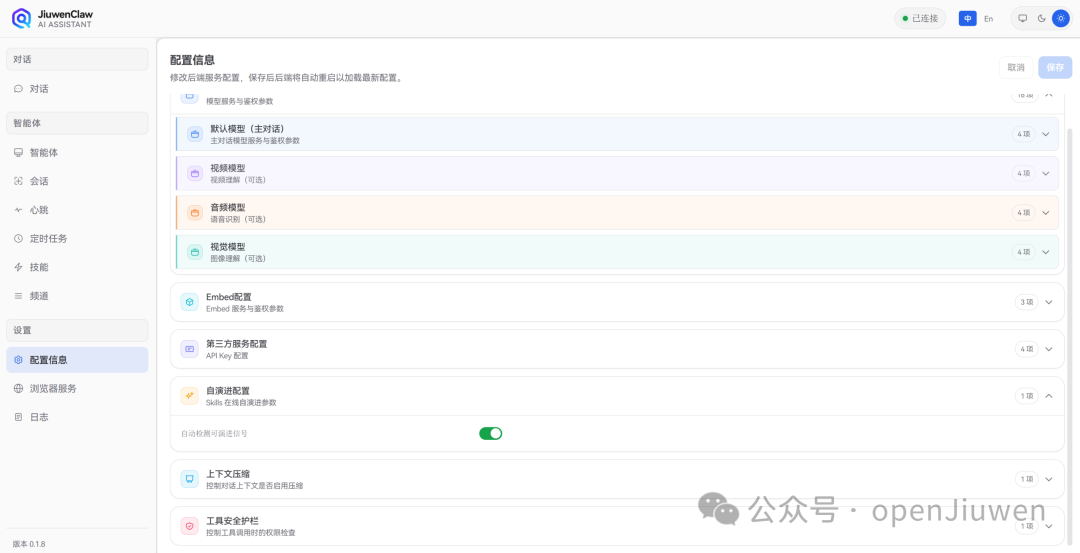Expand Embed配置 section chevron
This screenshot has height=553, width=1080.
(1049, 302)
